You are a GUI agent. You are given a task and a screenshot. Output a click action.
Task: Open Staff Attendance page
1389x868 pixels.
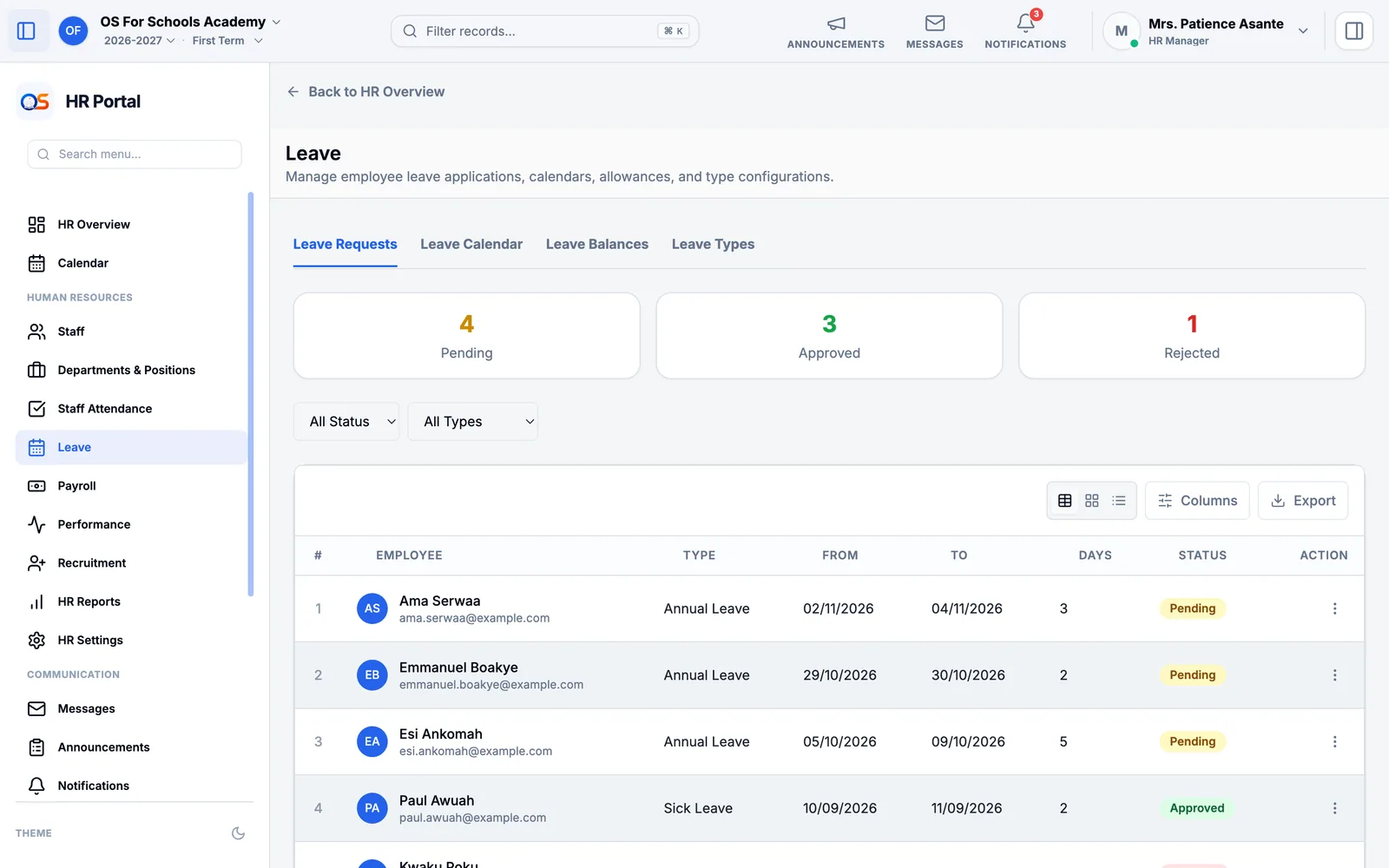tap(132, 409)
